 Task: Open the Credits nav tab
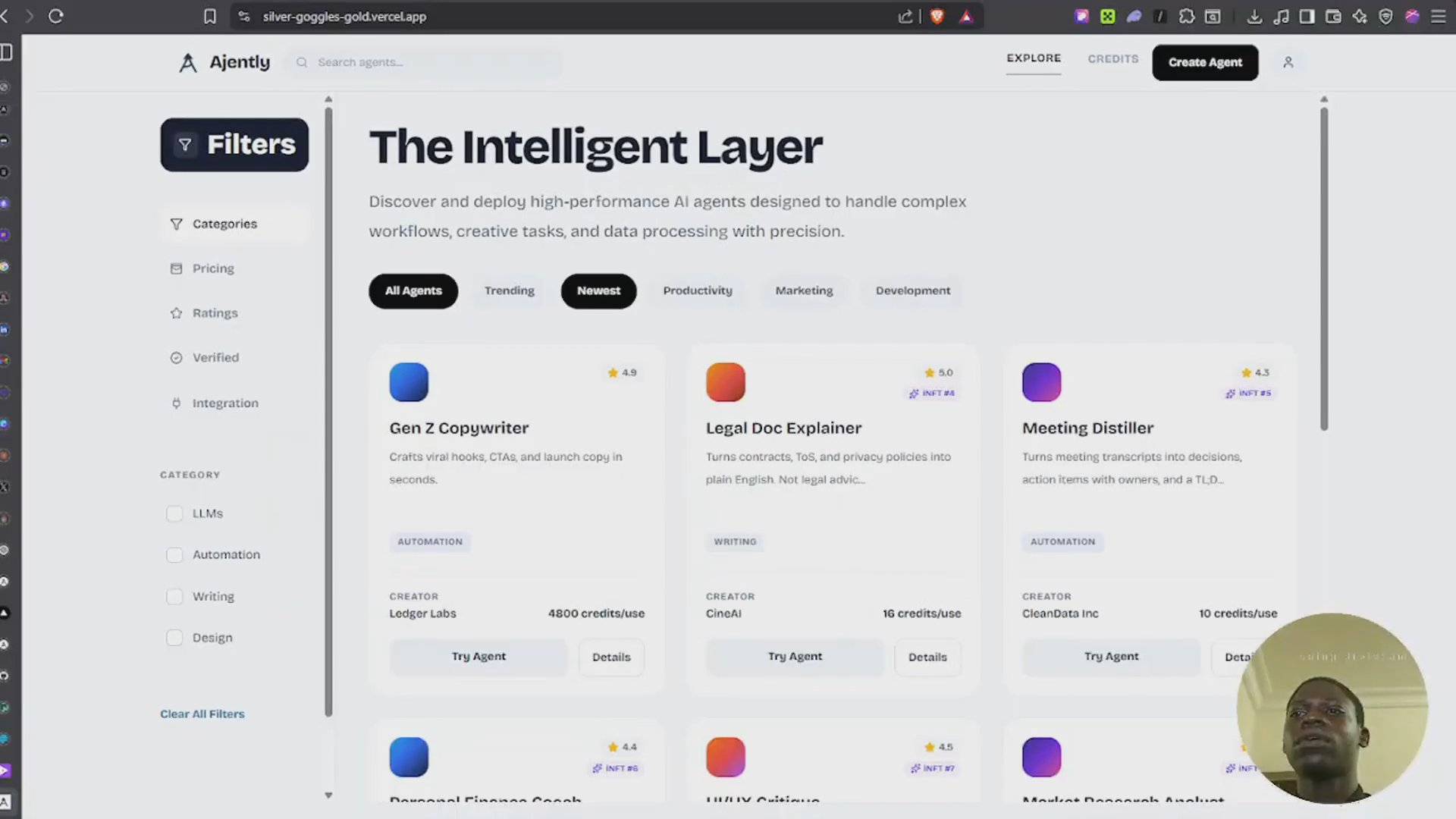1112,59
